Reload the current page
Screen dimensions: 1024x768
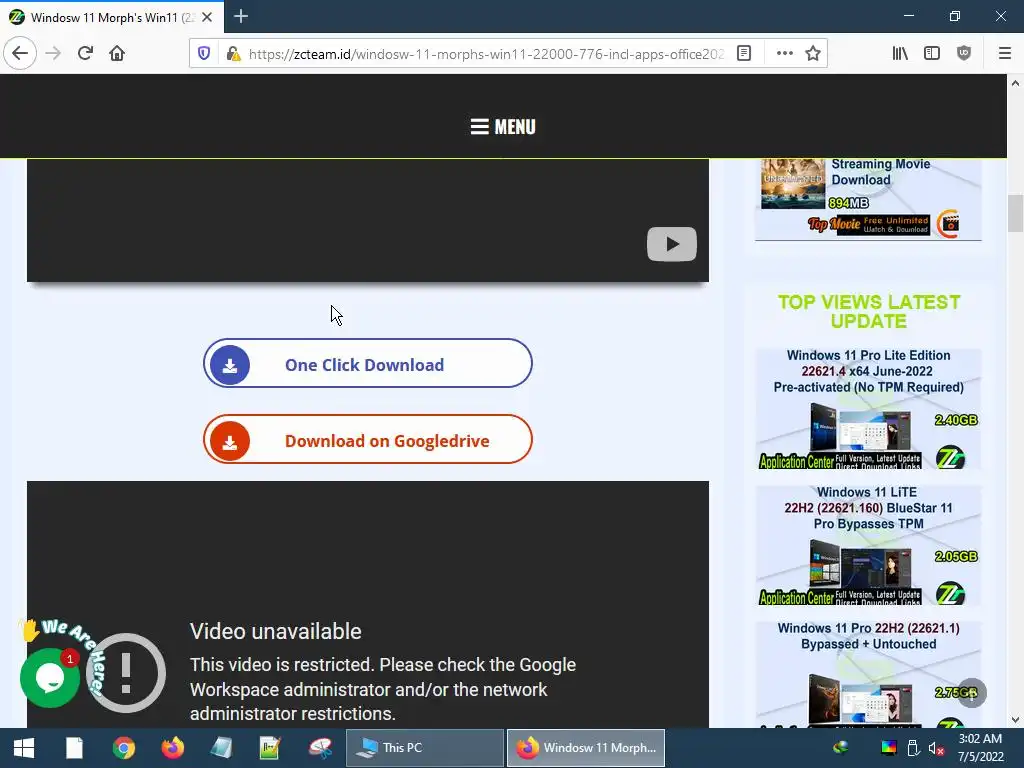(85, 53)
